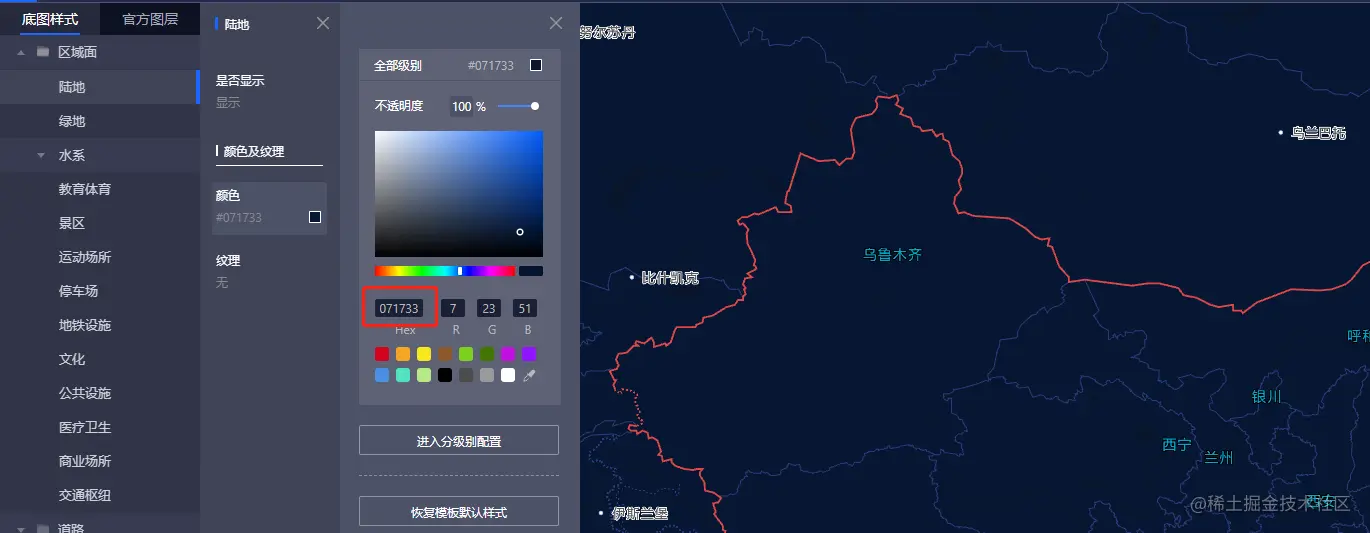Close the color picker panel

(x=556, y=23)
